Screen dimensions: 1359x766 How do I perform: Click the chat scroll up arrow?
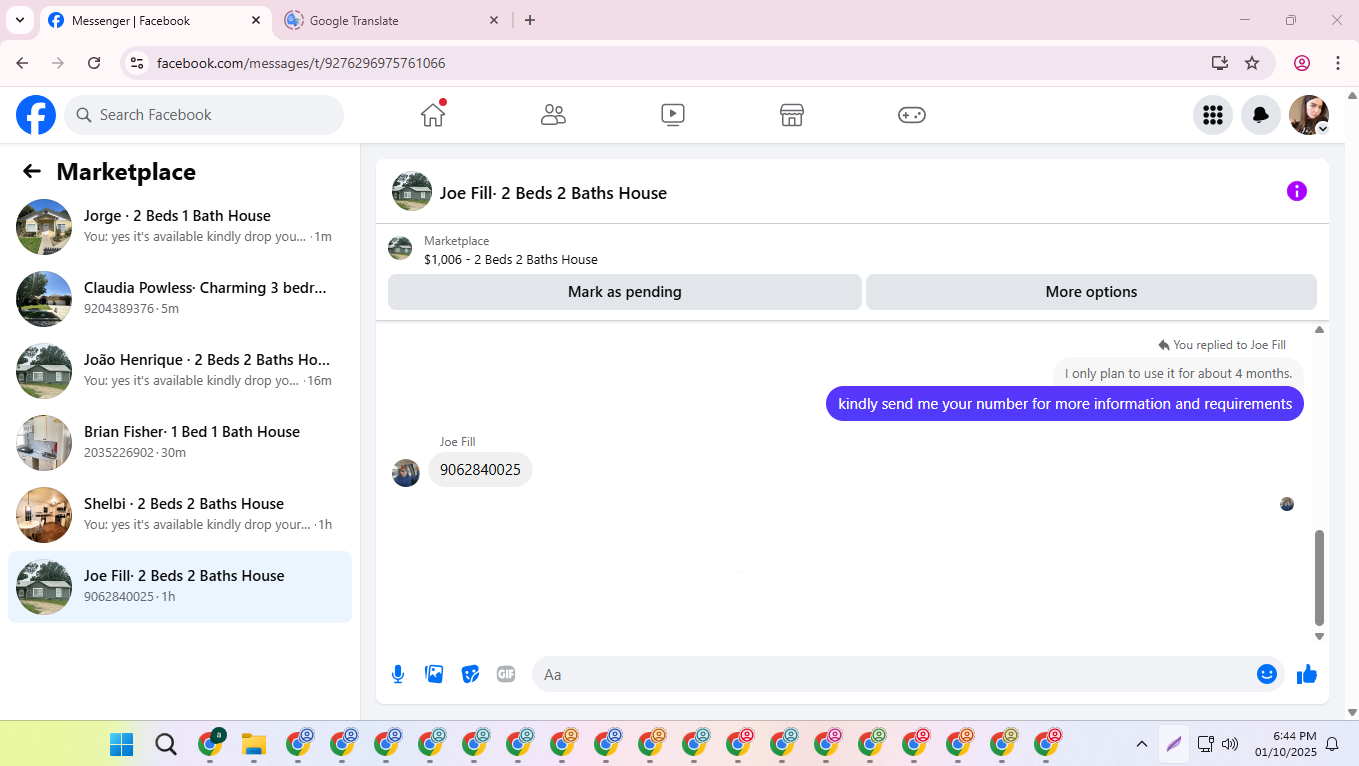(1319, 330)
